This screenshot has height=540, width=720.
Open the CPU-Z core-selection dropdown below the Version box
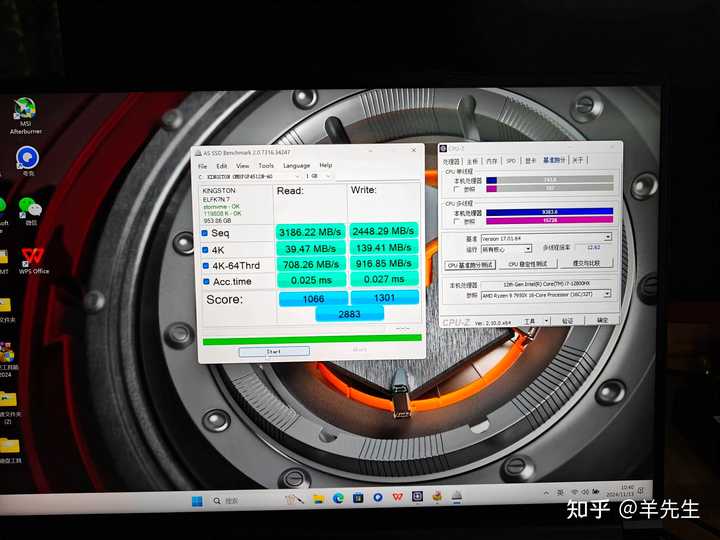click(506, 249)
